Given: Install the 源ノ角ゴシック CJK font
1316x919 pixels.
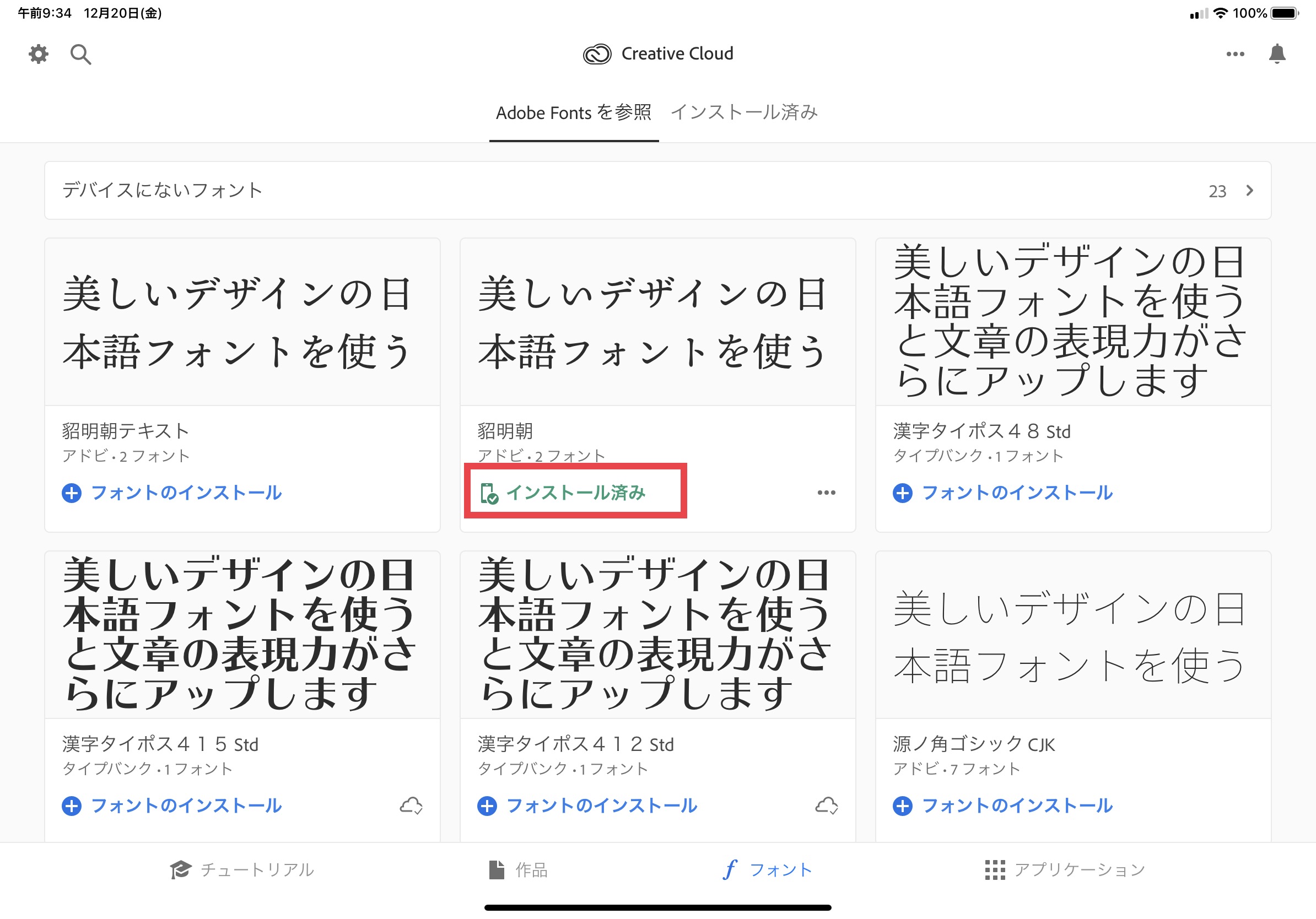Looking at the screenshot, I should [1003, 806].
